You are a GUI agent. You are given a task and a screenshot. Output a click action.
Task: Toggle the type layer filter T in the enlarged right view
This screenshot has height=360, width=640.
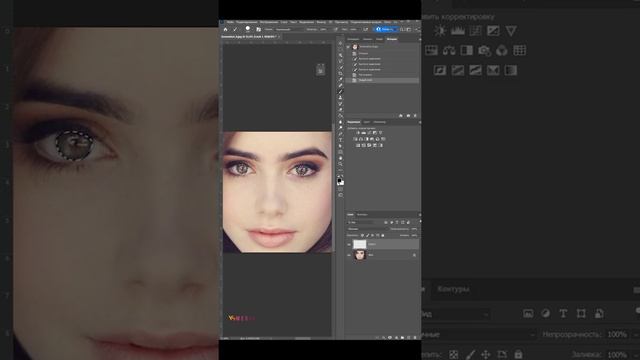(x=563, y=313)
